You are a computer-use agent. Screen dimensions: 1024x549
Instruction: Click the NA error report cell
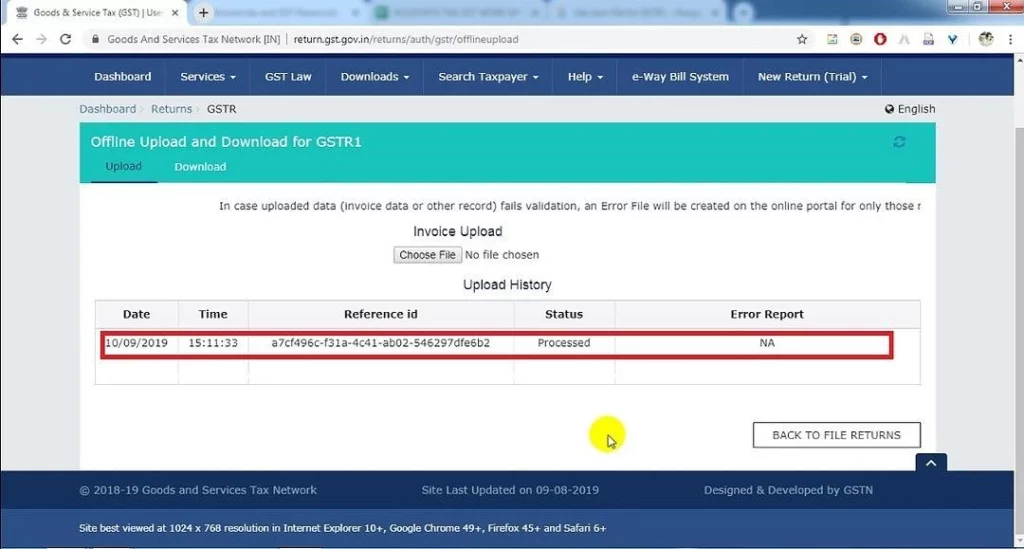767,343
